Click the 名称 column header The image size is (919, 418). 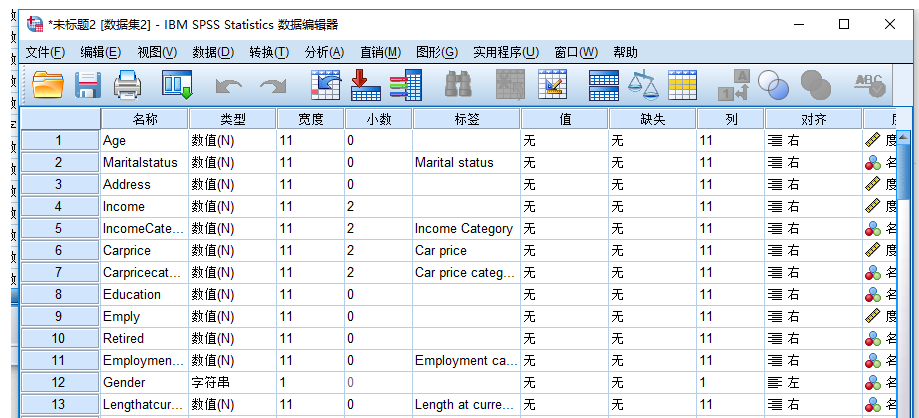point(145,119)
